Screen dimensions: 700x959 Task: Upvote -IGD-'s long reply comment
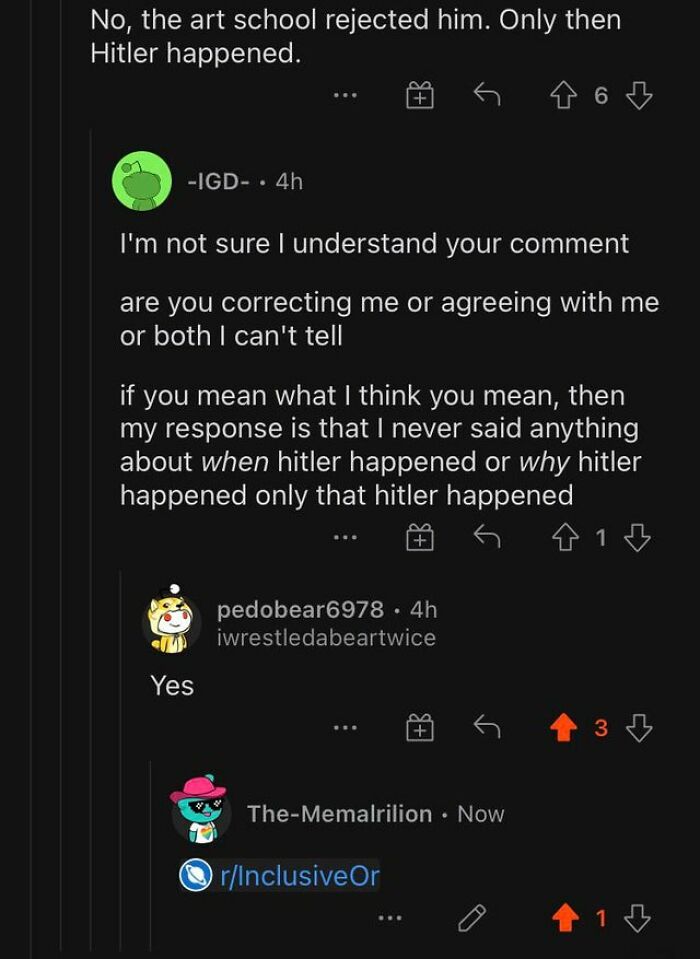pos(564,536)
